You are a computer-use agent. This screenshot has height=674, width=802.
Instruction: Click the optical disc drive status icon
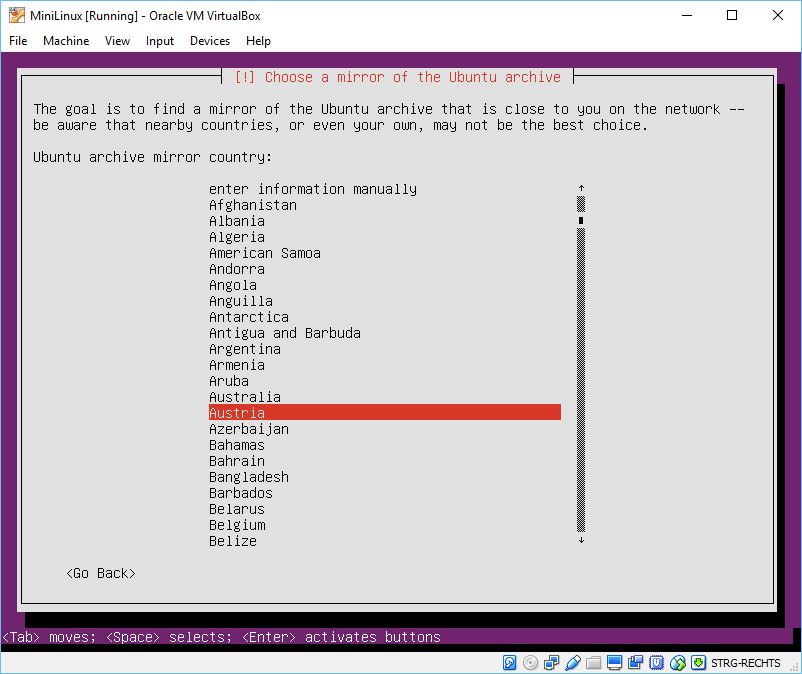coord(531,663)
